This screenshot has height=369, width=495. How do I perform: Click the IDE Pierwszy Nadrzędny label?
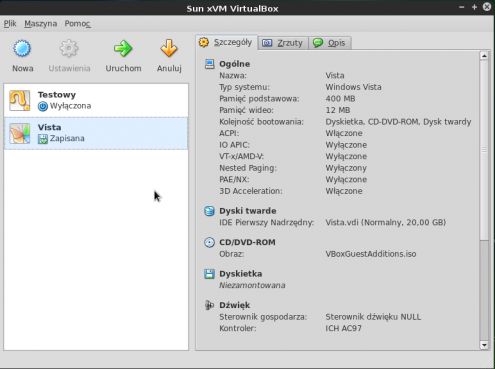tap(266, 222)
